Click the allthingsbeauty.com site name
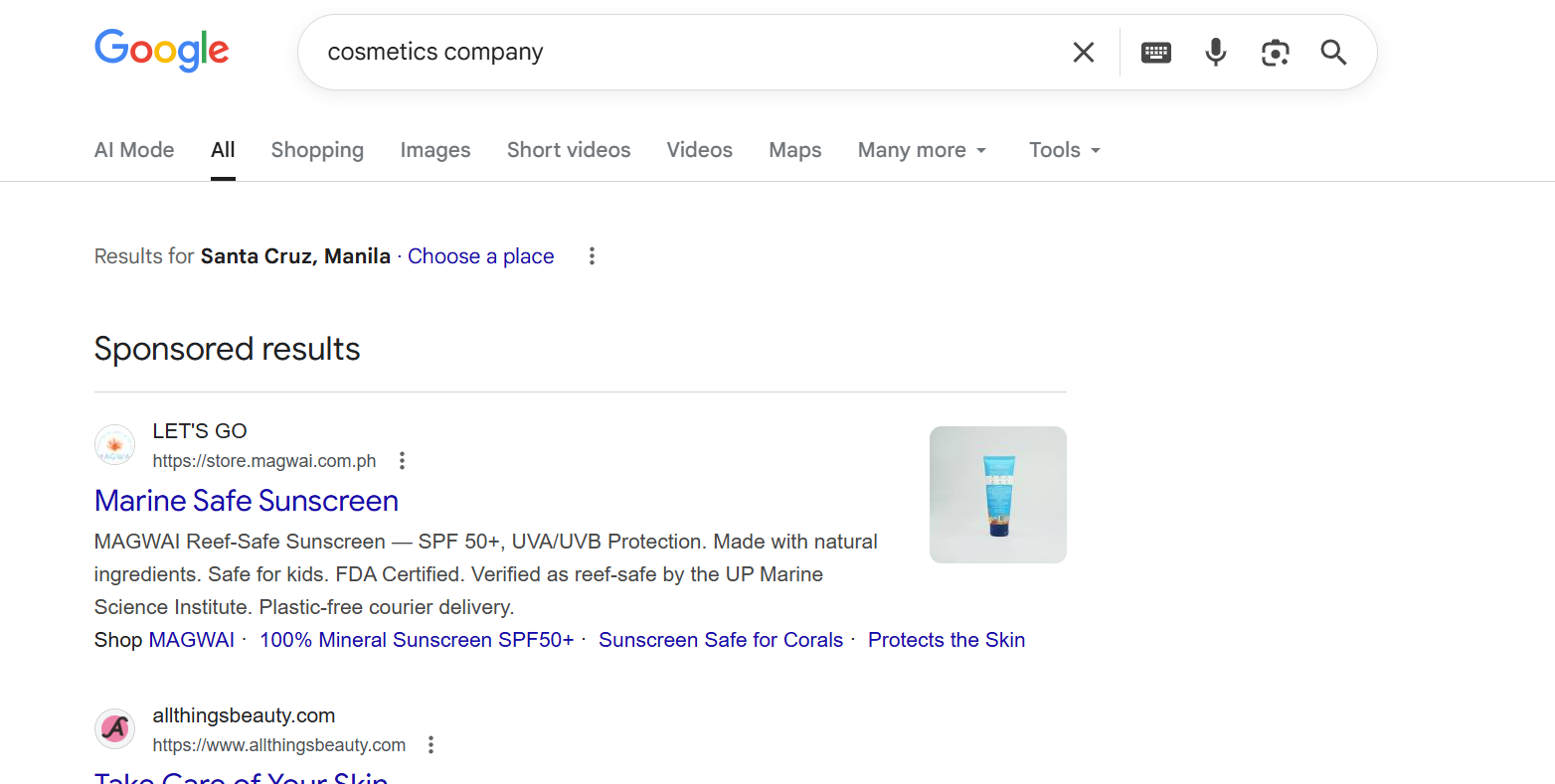The image size is (1555, 784). (244, 715)
